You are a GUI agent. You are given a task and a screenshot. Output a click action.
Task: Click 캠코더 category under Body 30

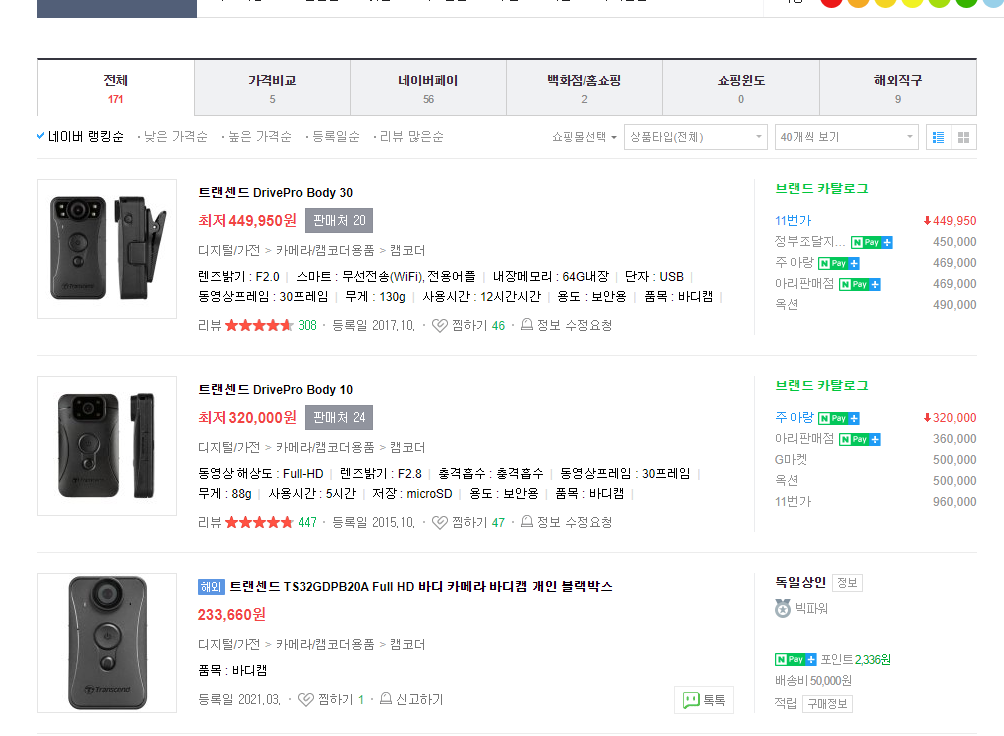pos(407,250)
